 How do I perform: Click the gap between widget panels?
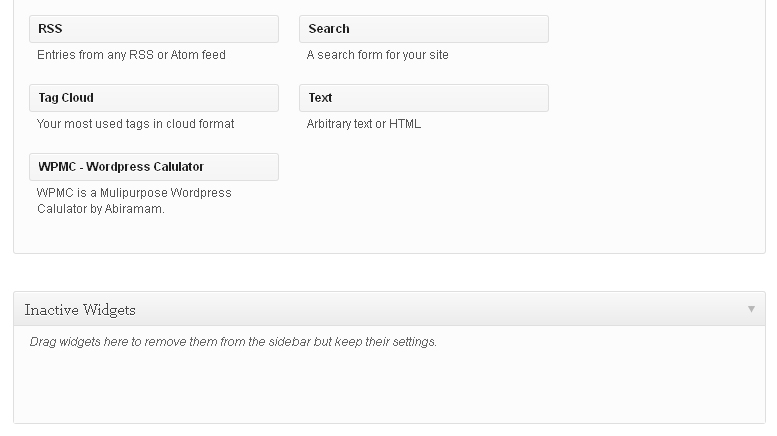click(389, 272)
